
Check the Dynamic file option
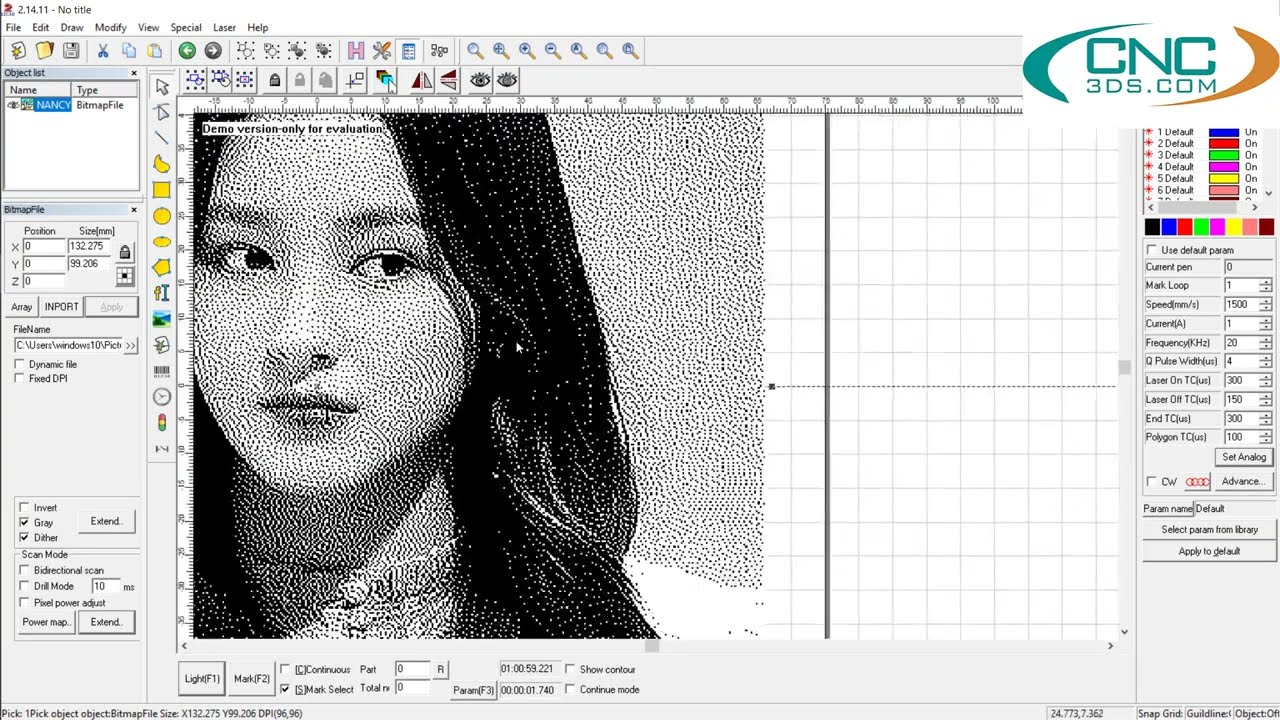tap(20, 365)
